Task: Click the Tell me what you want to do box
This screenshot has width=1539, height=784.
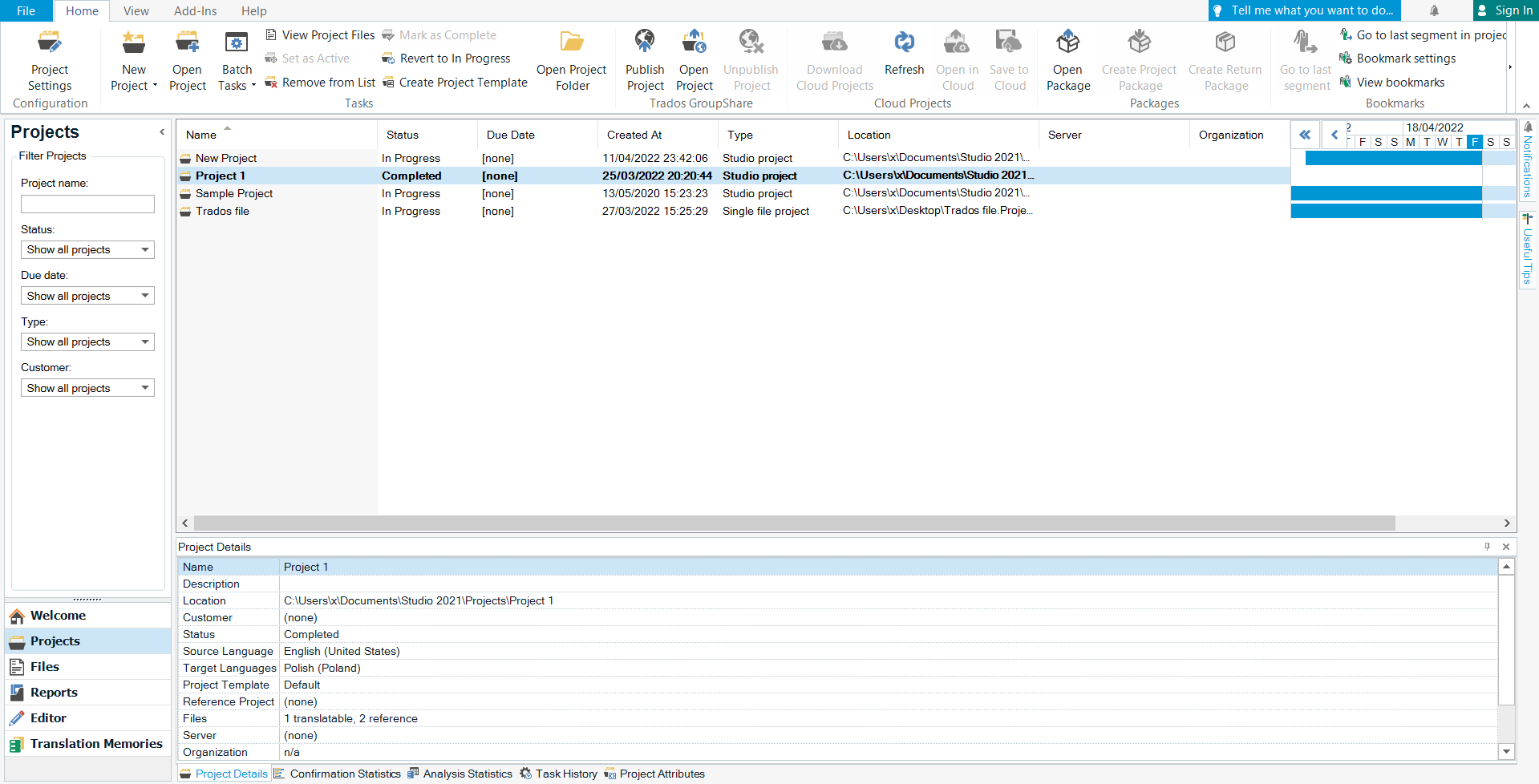Action: click(1305, 10)
